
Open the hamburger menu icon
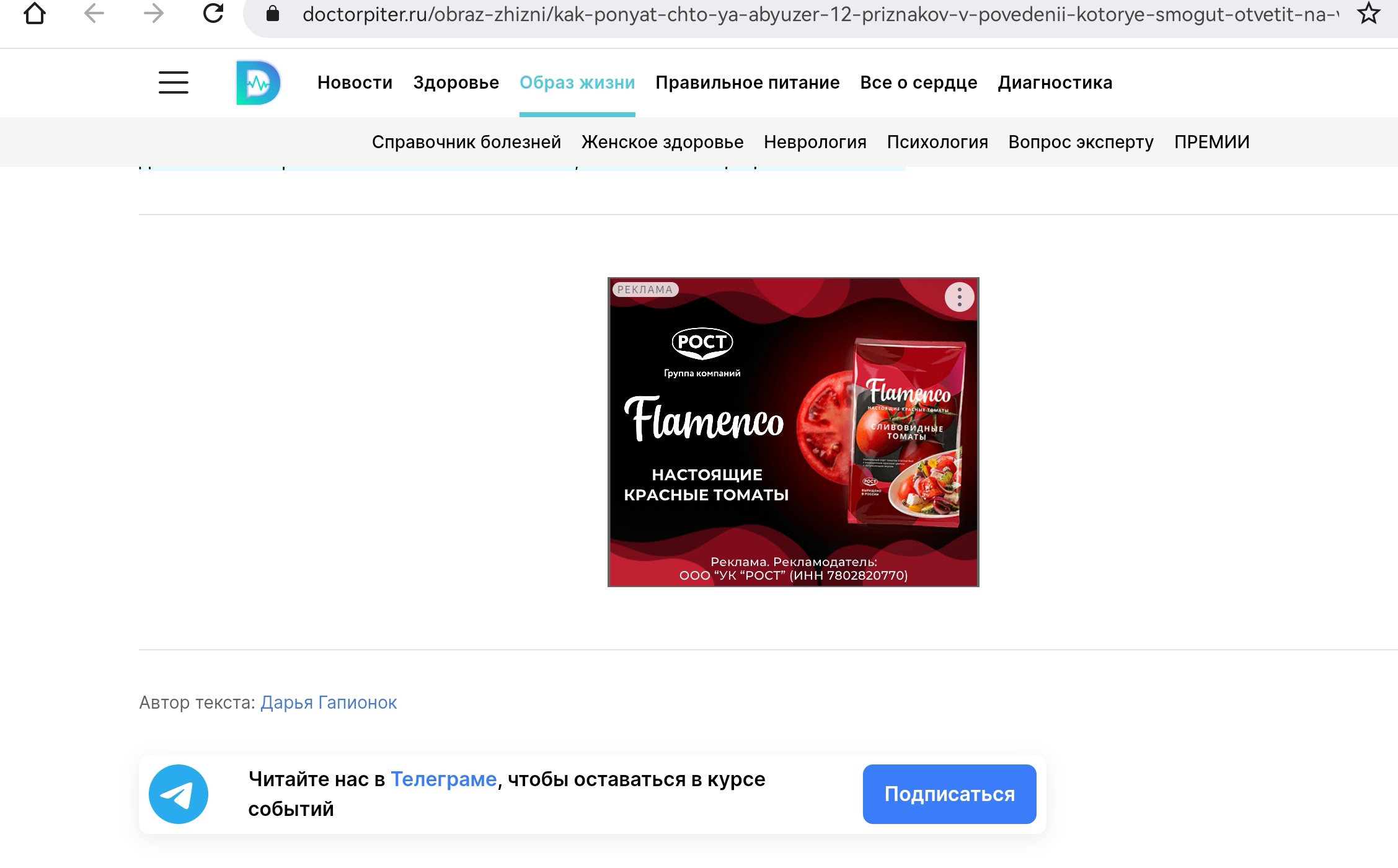pos(174,82)
